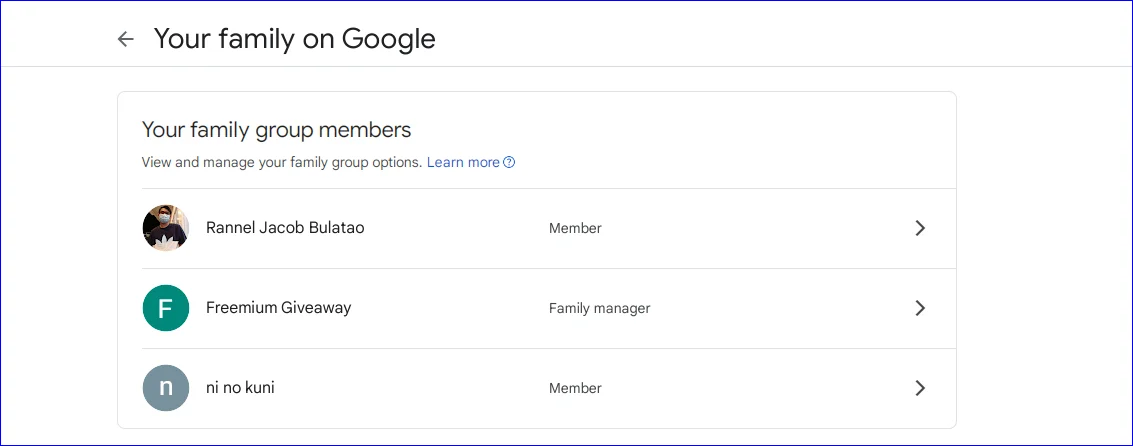
Task: Click the Your family on Google title
Action: 295,39
